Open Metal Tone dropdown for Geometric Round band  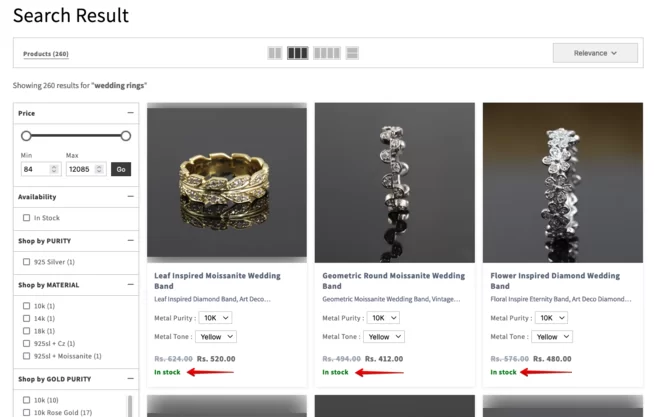point(384,337)
